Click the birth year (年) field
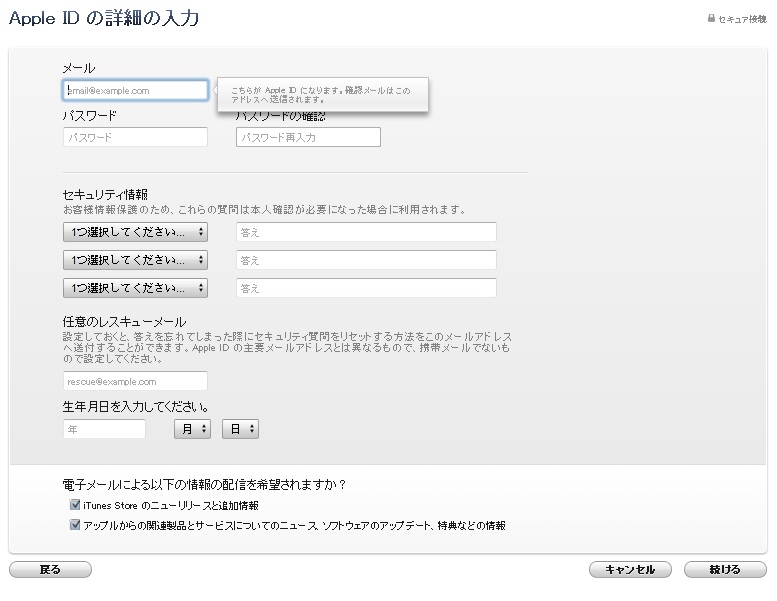 [x=104, y=429]
